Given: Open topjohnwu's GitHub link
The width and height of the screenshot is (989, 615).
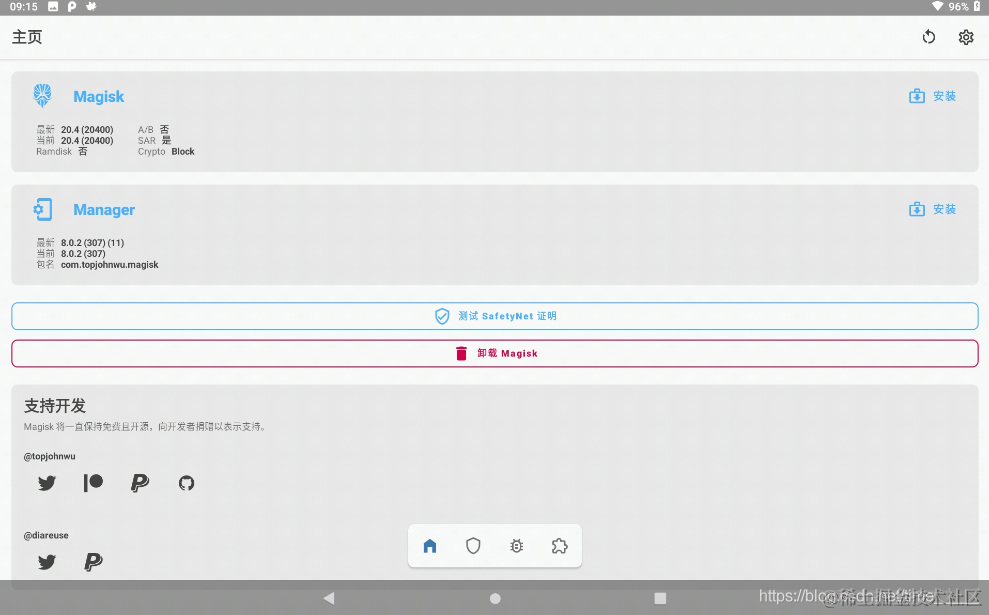Looking at the screenshot, I should pyautogui.click(x=186, y=483).
